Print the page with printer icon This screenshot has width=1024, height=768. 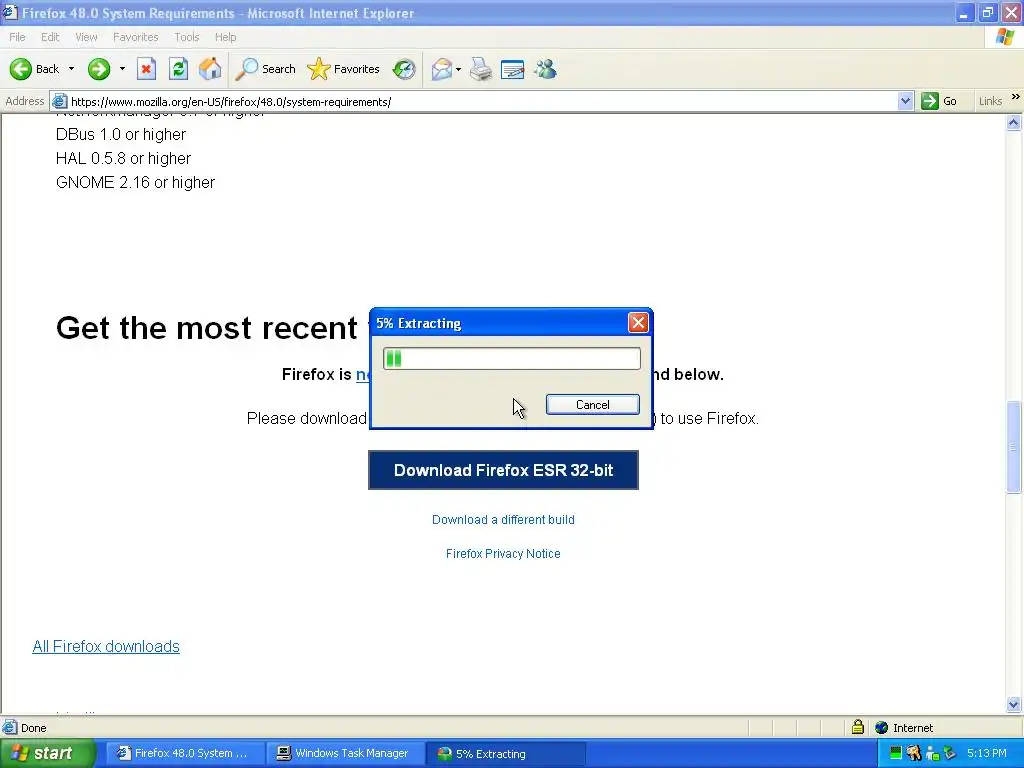481,69
